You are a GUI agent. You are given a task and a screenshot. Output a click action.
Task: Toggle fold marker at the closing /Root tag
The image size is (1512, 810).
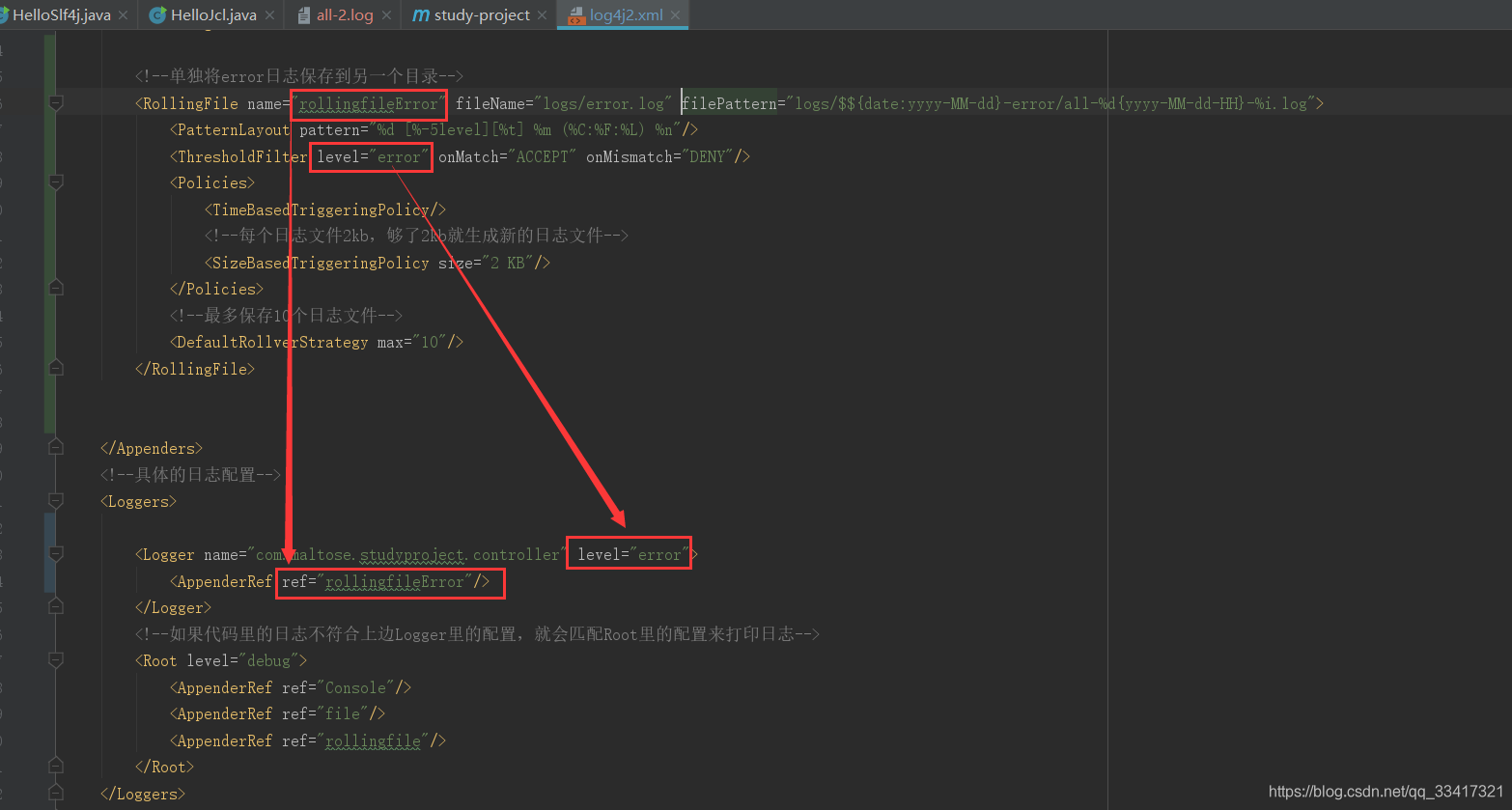coord(56,766)
